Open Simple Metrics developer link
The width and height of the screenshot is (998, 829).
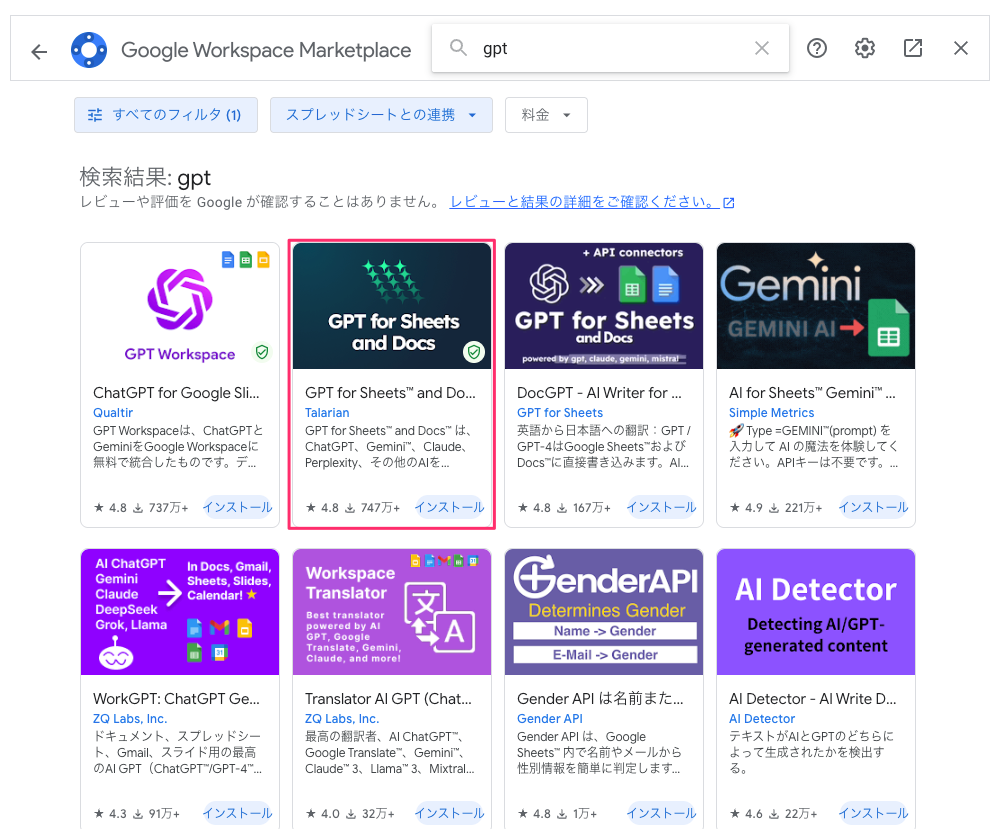(x=771, y=413)
